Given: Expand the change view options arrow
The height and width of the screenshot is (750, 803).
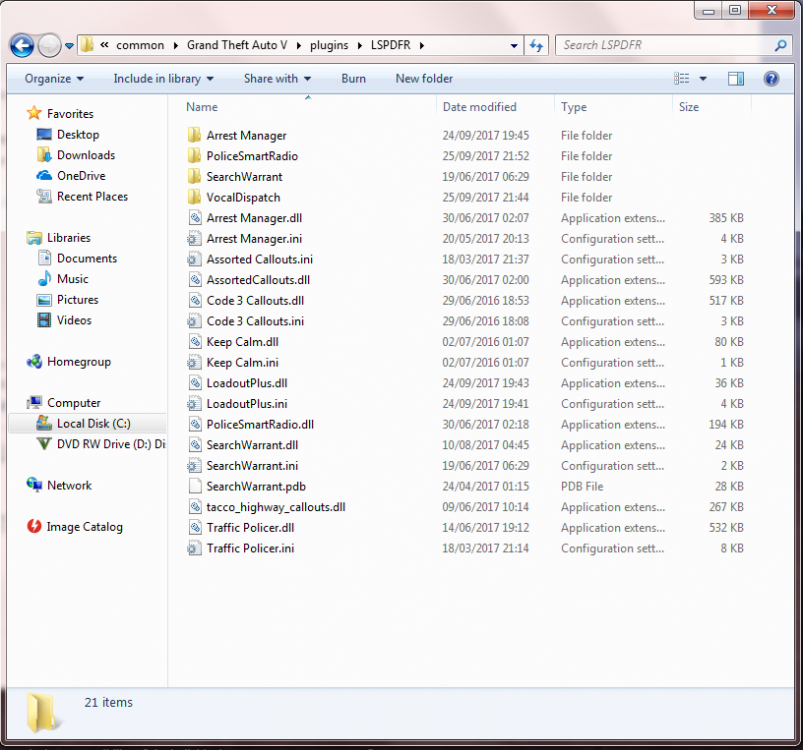Looking at the screenshot, I should click(x=703, y=79).
